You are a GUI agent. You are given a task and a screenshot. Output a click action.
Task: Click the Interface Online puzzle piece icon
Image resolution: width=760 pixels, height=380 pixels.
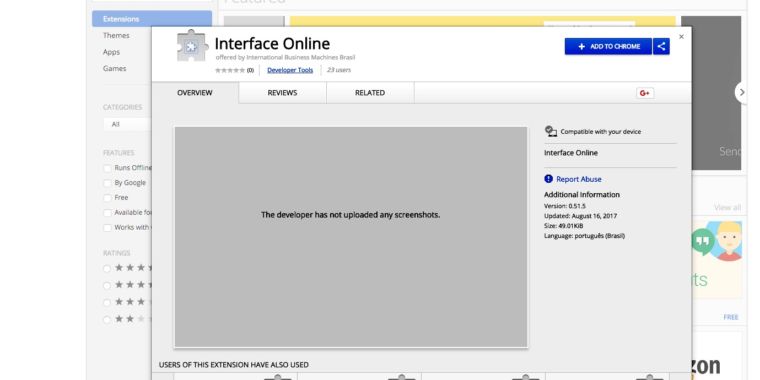(192, 46)
